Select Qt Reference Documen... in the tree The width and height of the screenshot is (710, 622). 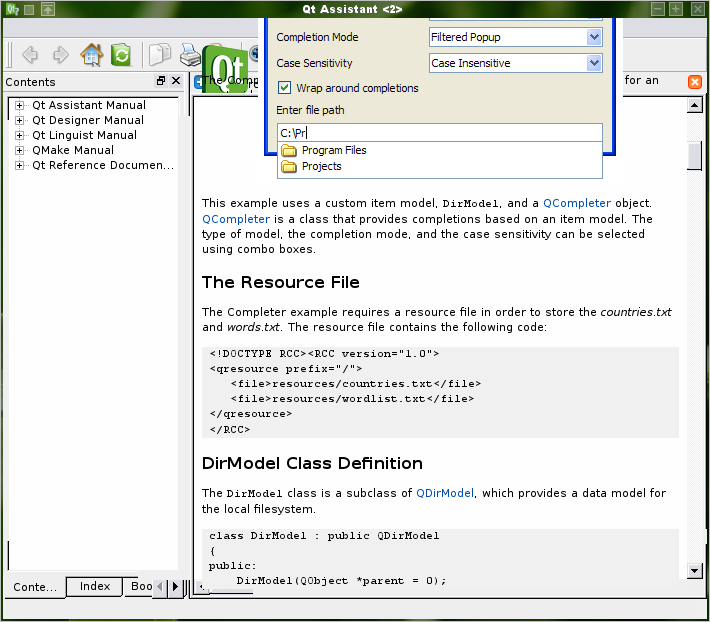pyautogui.click(x=103, y=165)
